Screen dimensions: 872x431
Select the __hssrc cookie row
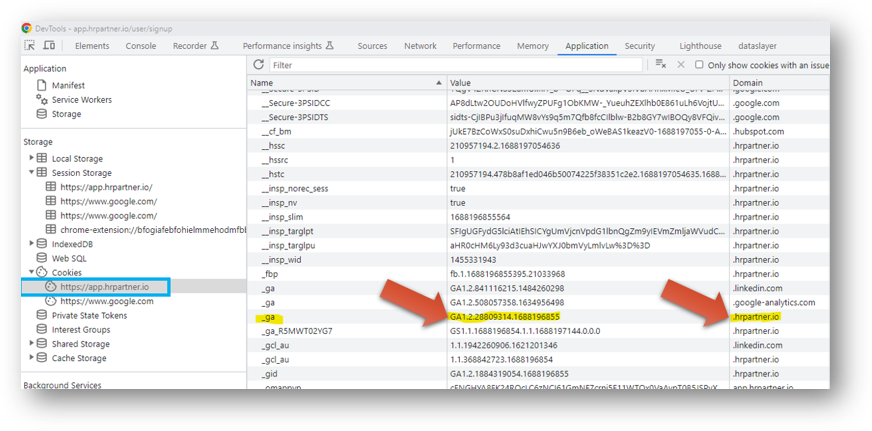click(538, 160)
